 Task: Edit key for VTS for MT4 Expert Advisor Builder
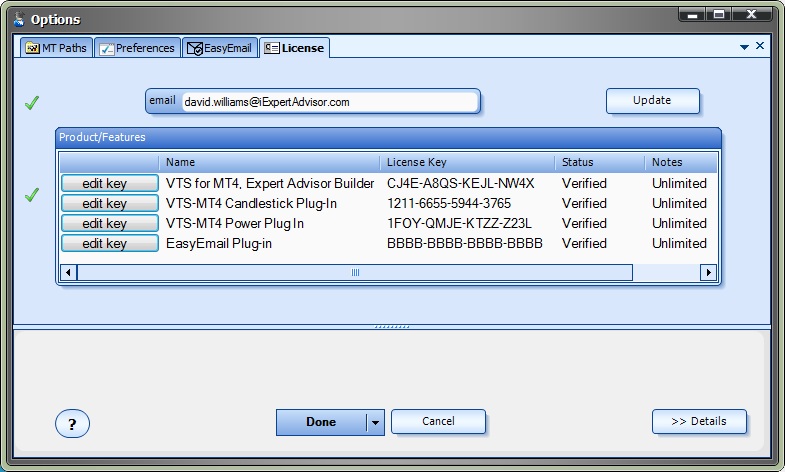(110, 183)
